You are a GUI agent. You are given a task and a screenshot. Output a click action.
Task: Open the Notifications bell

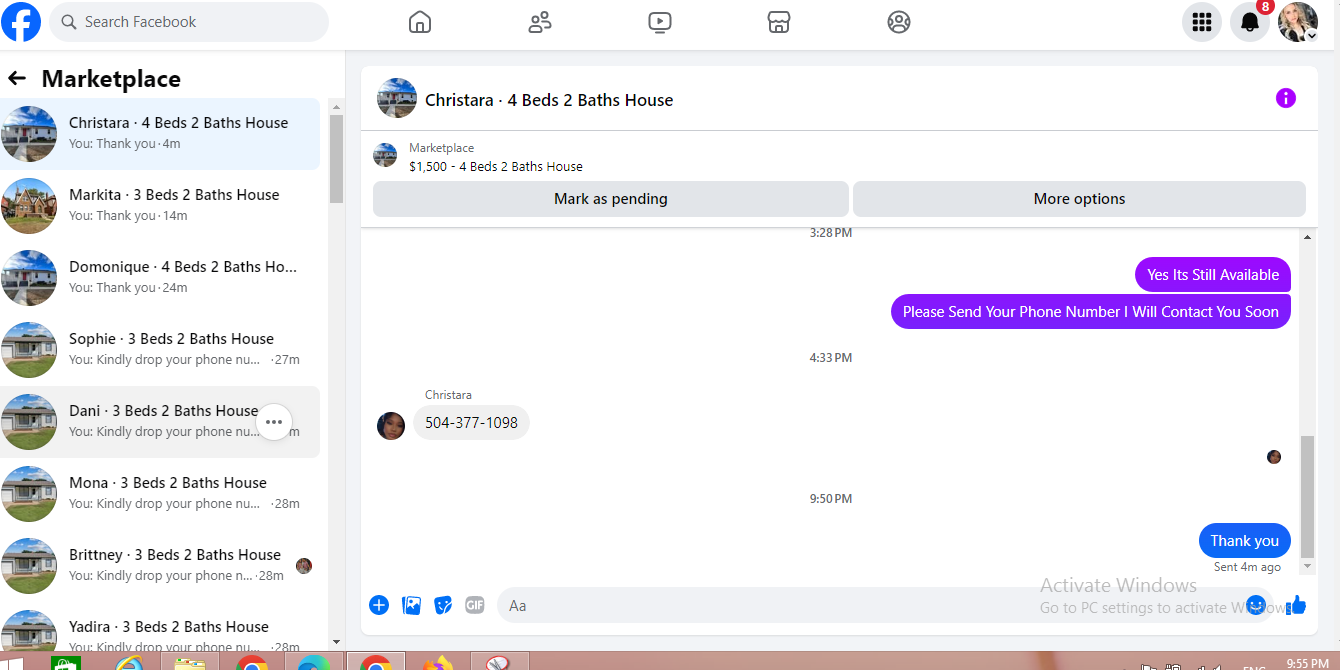[1250, 22]
